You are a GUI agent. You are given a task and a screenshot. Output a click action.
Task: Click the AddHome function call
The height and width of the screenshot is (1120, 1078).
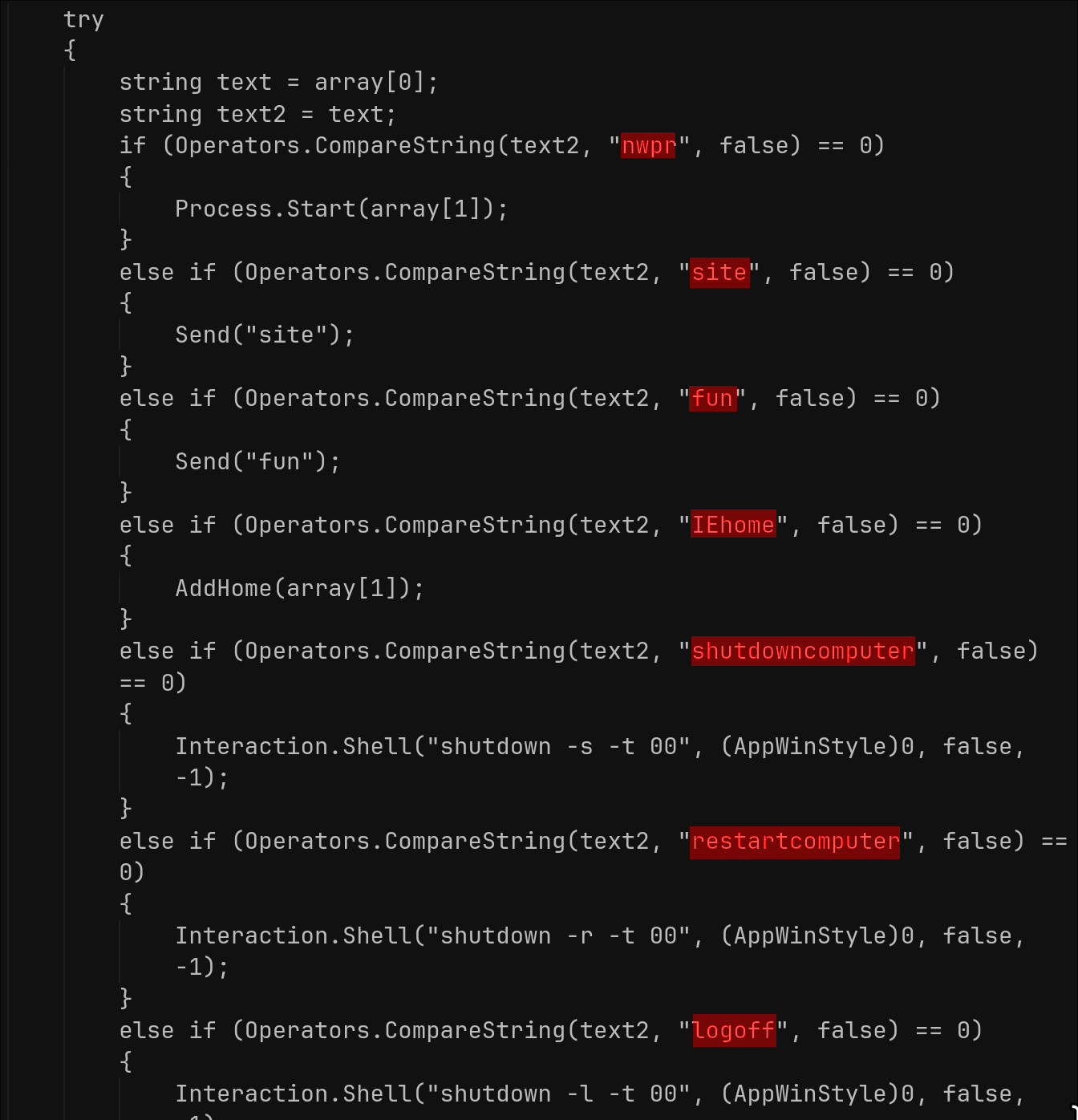click(x=224, y=589)
